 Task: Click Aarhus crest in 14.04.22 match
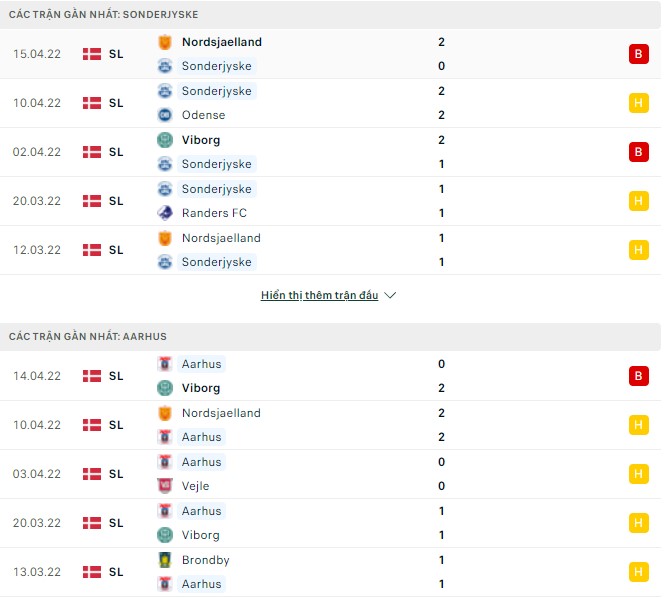pyautogui.click(x=165, y=364)
